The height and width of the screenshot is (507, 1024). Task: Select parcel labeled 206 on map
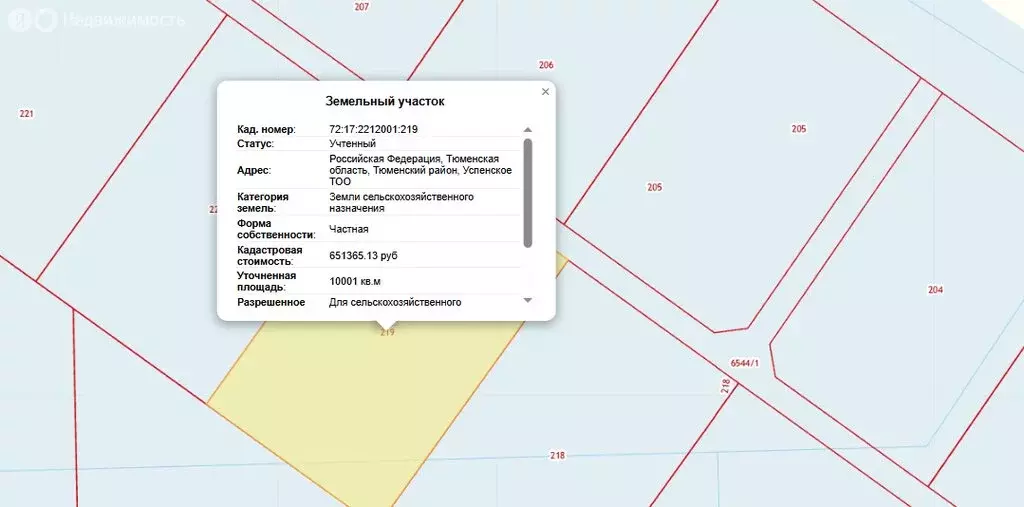pyautogui.click(x=545, y=65)
